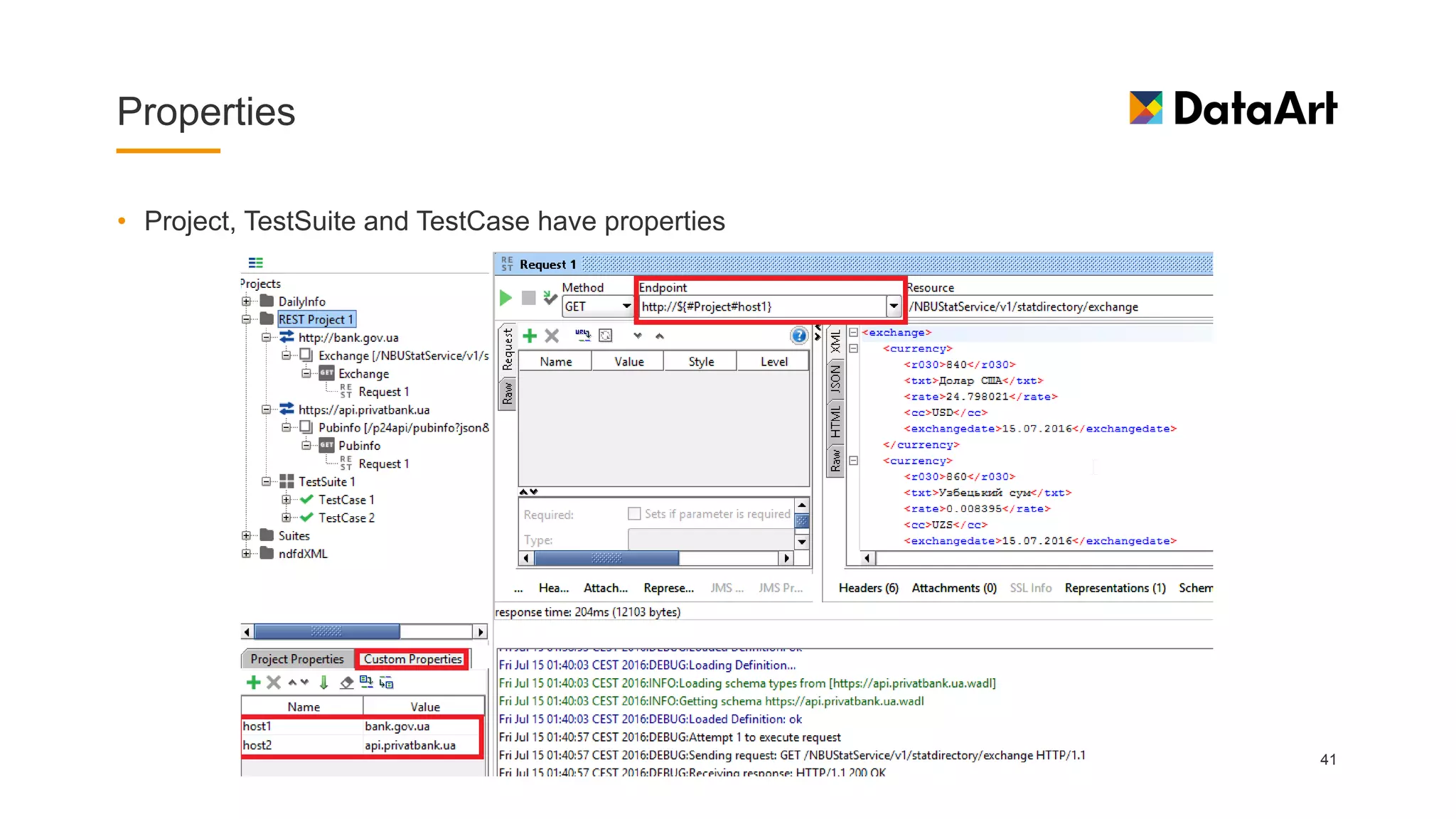Select the TestCase 2 tree item

point(346,518)
